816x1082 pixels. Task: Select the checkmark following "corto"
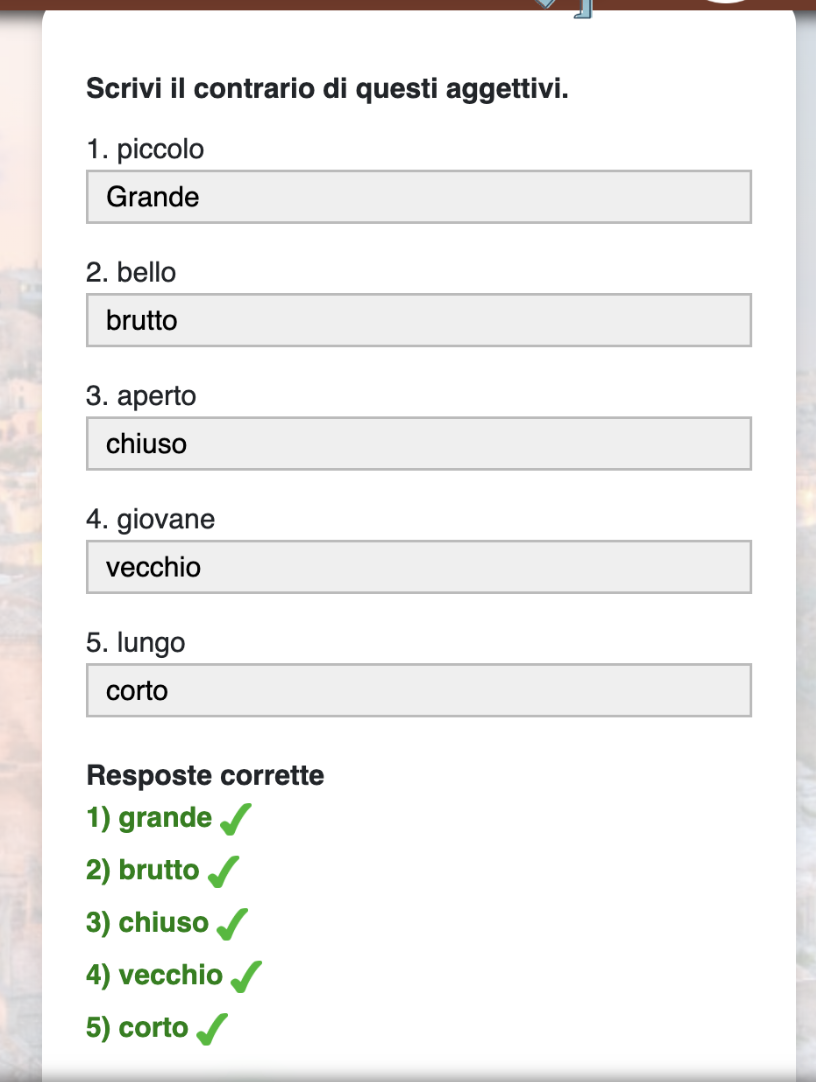coord(212,1028)
